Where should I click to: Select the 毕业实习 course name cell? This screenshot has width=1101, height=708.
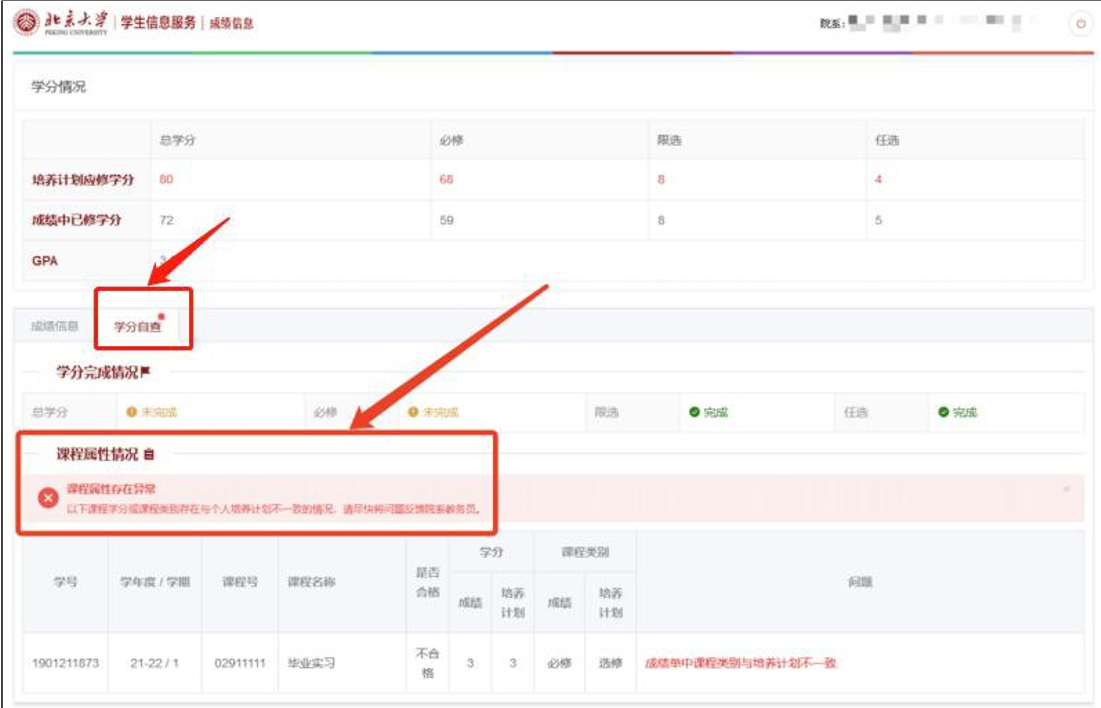click(x=311, y=663)
